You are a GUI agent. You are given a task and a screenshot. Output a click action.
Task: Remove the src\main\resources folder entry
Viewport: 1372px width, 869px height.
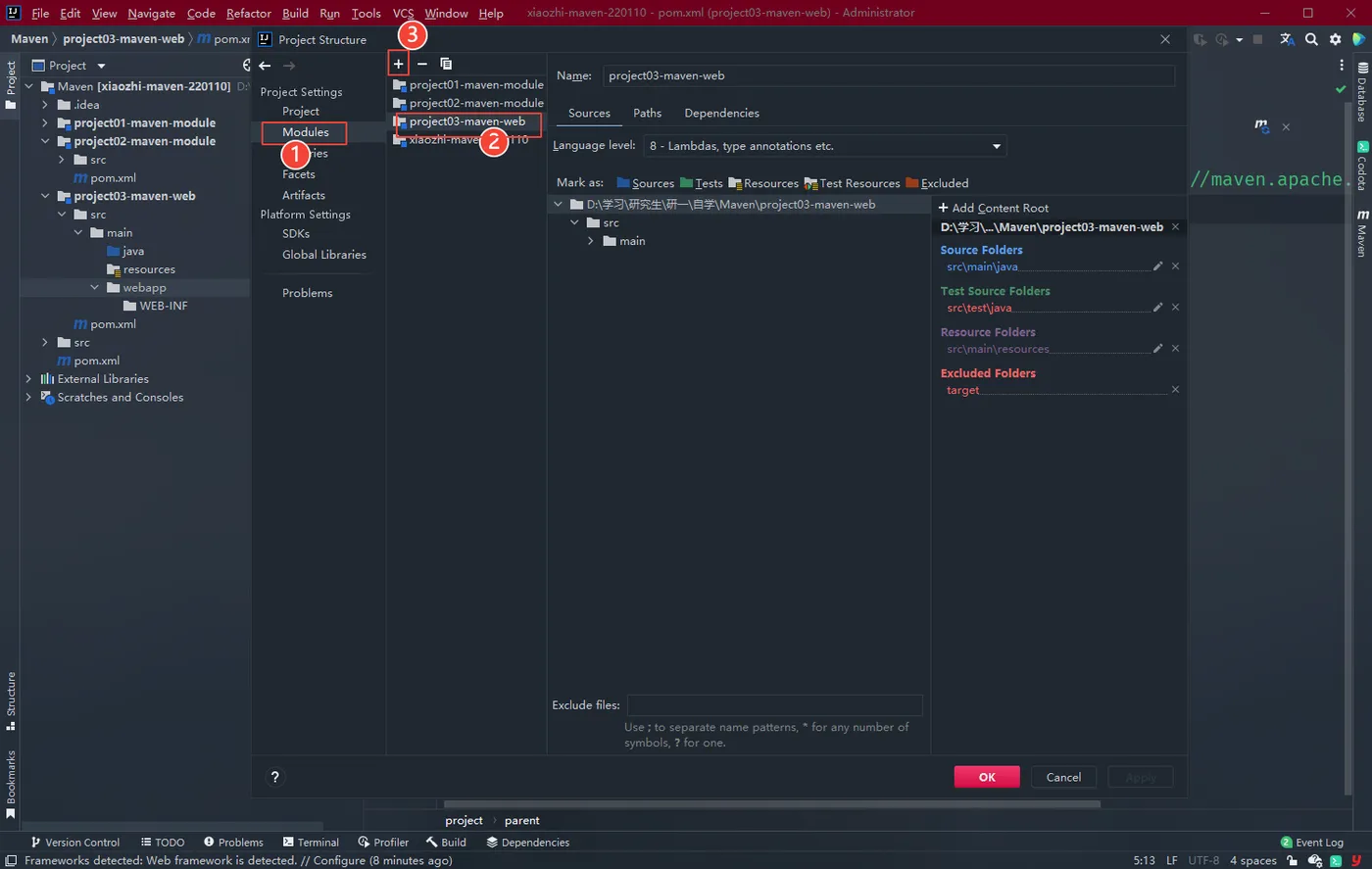(1175, 349)
